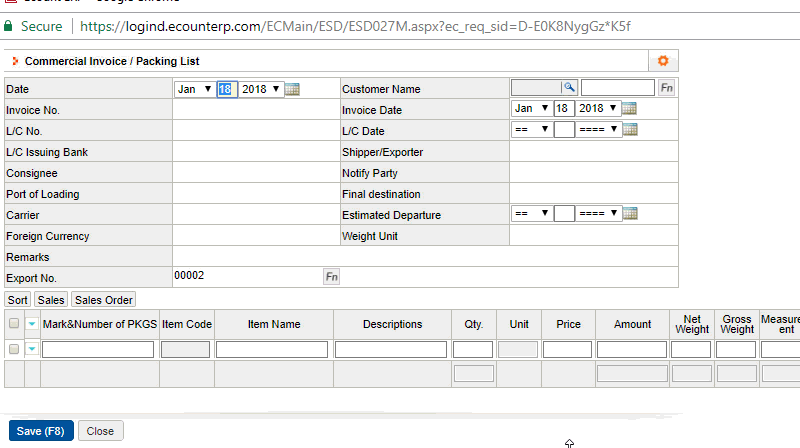
Task: Click the Amount input in first row
Action: pos(632,350)
